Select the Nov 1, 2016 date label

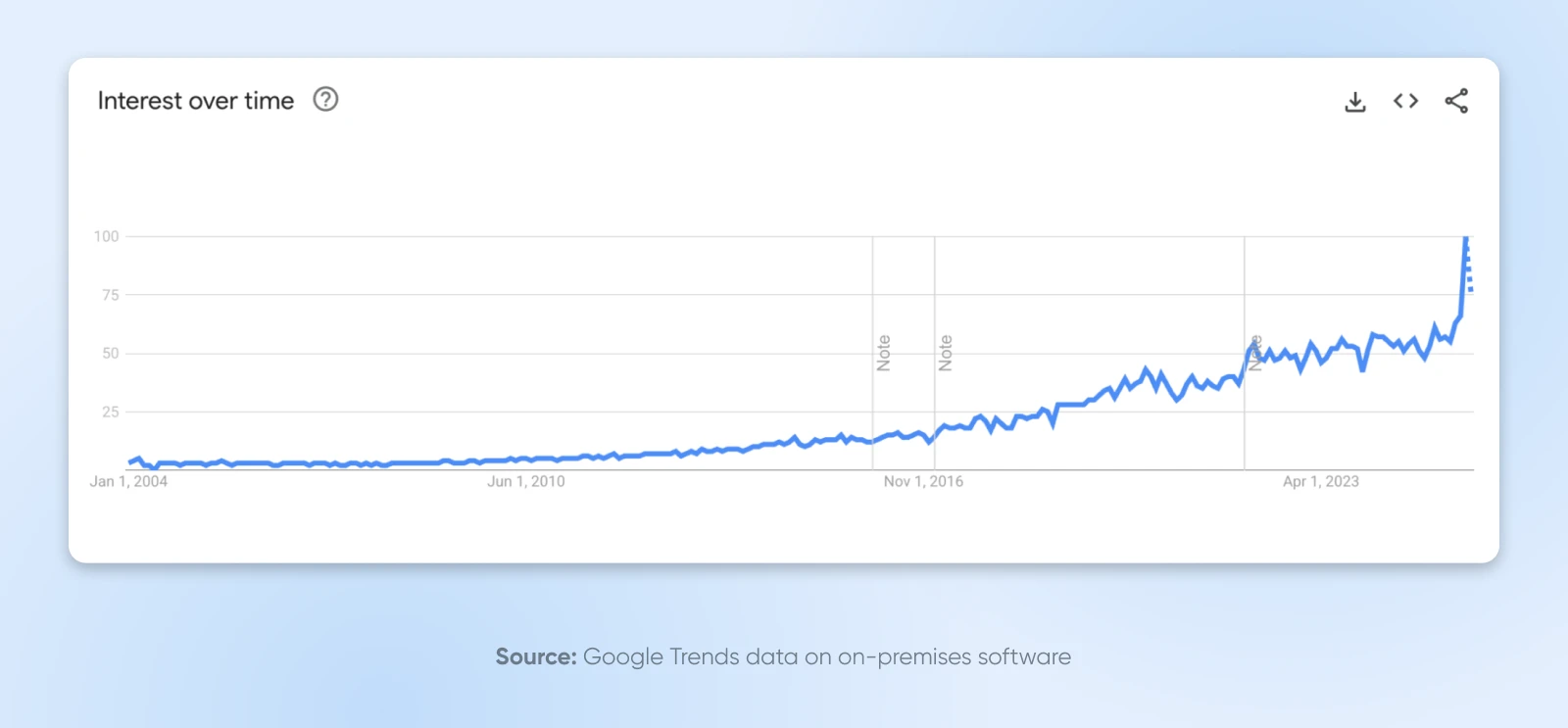[923, 481]
